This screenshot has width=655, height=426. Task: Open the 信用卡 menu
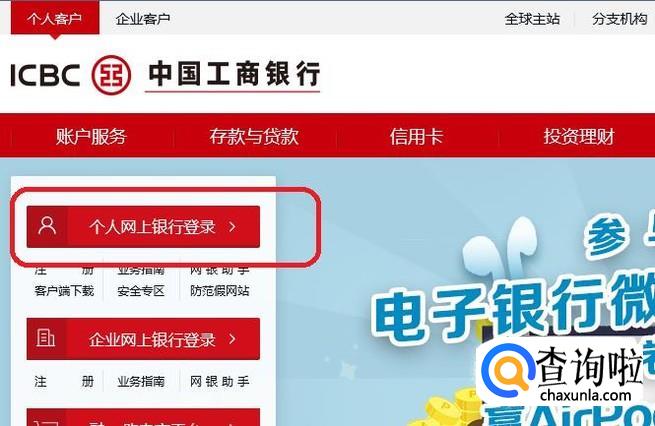point(416,136)
